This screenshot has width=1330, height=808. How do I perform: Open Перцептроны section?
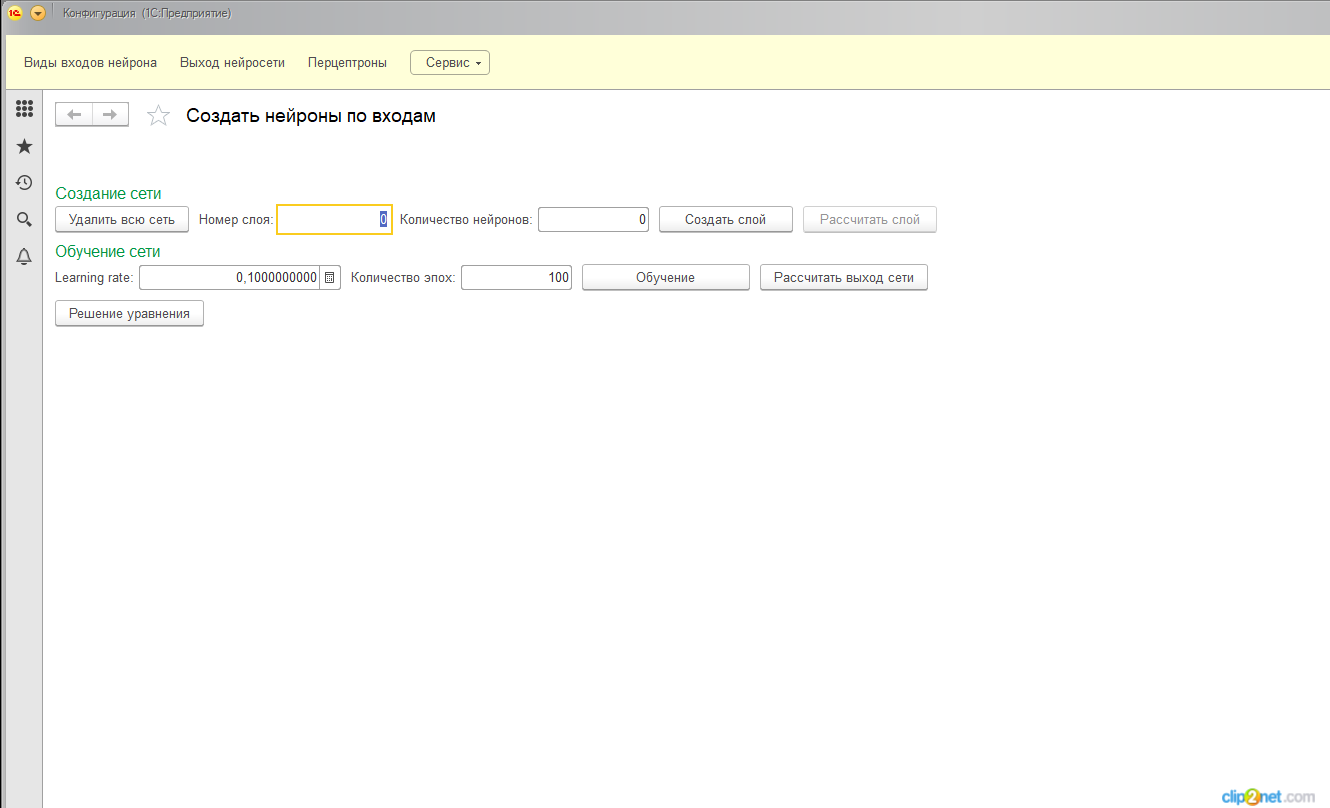click(347, 62)
